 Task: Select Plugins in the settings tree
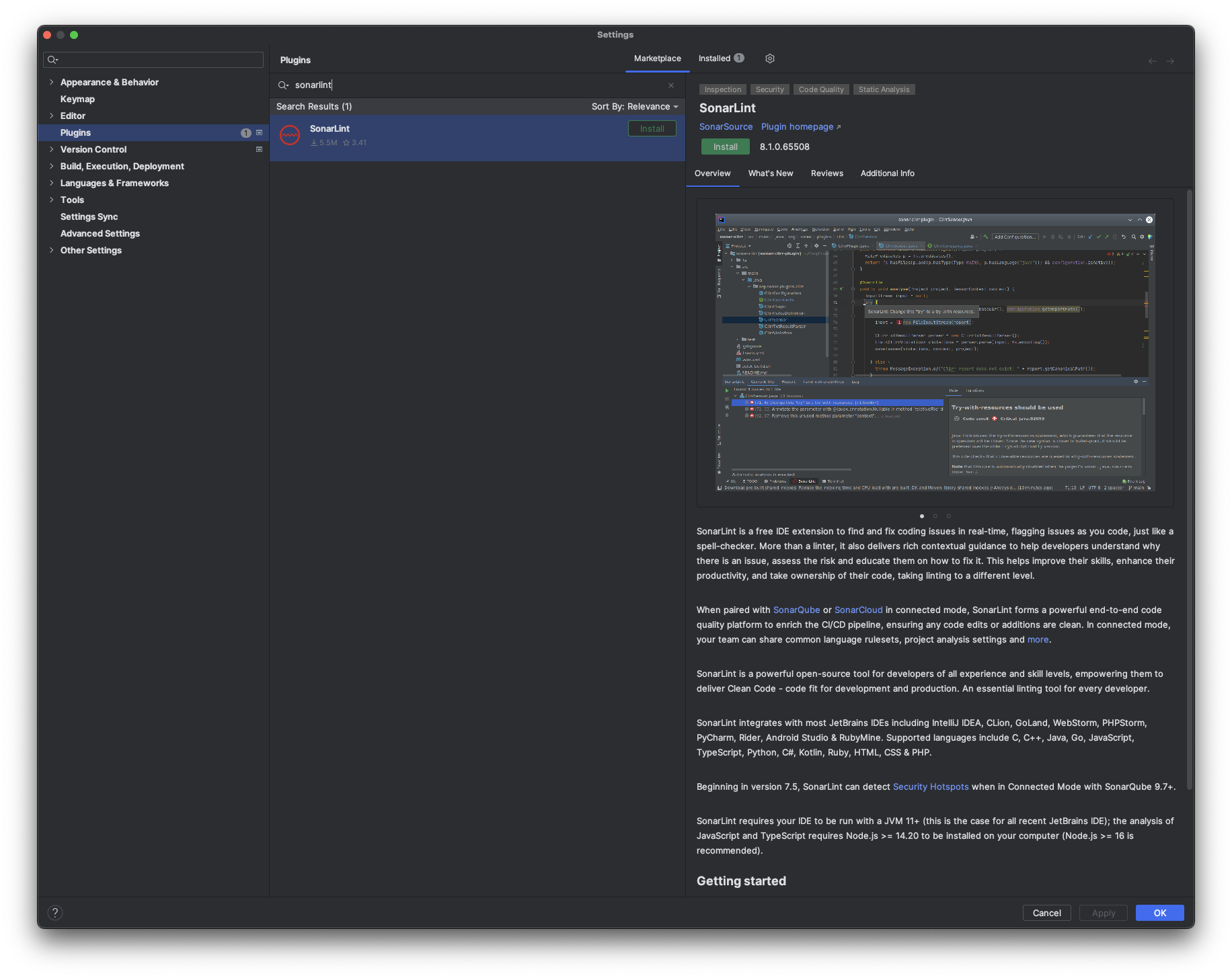[153, 132]
